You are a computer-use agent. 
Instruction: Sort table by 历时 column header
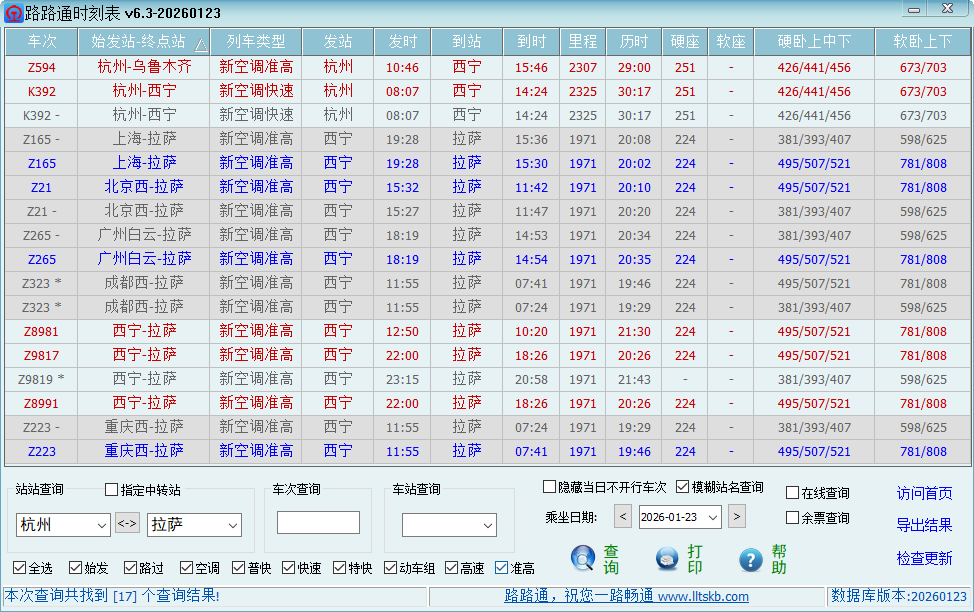pyautogui.click(x=634, y=42)
